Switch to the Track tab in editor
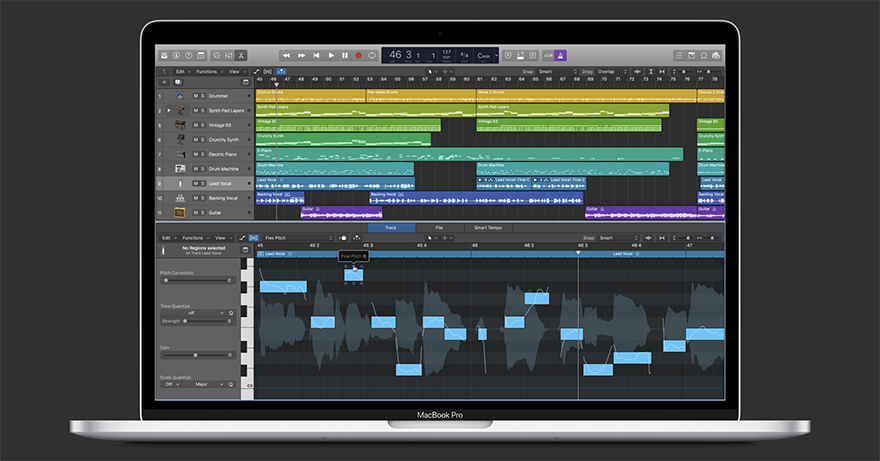Viewport: 880px width, 461px height. [391, 228]
